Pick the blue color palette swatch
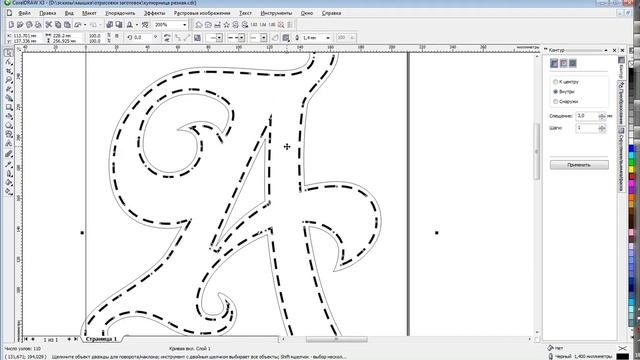The height and width of the screenshot is (360, 640). (x=631, y=148)
